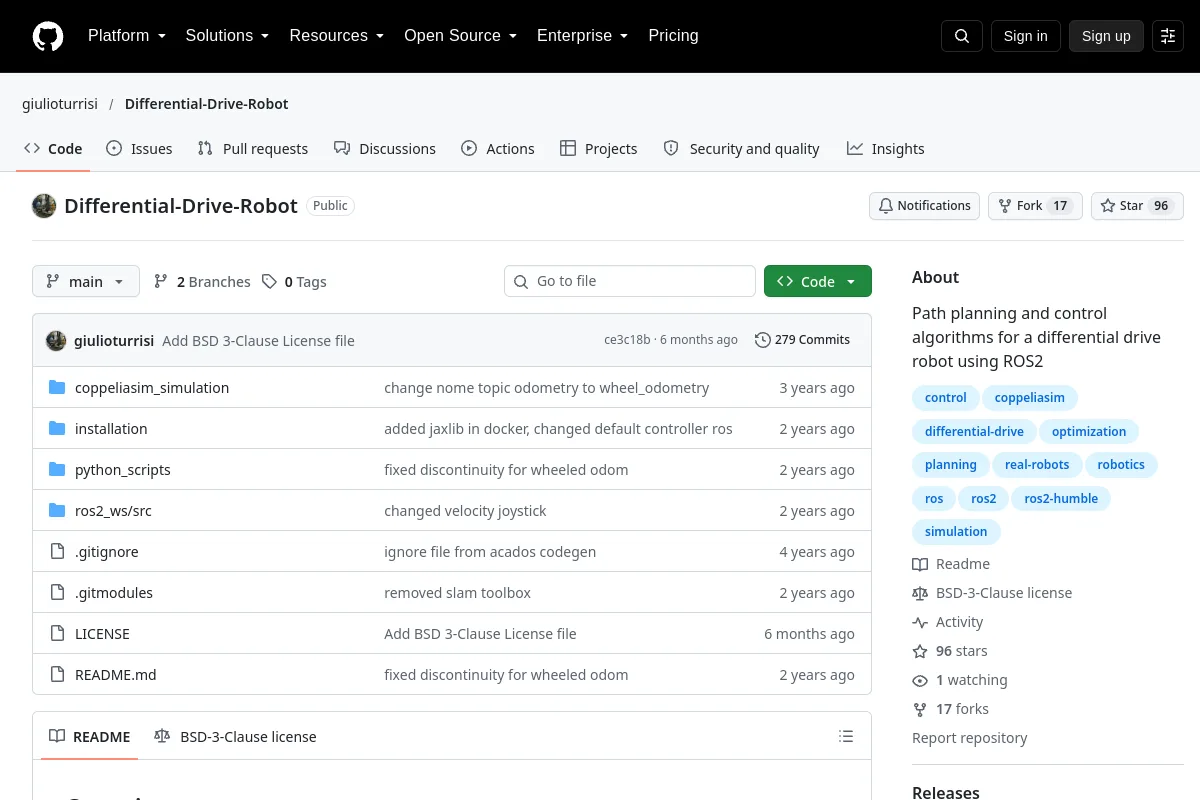Open the ros2_ws/src folder
Viewport: 1200px width, 800px height.
tap(113, 511)
